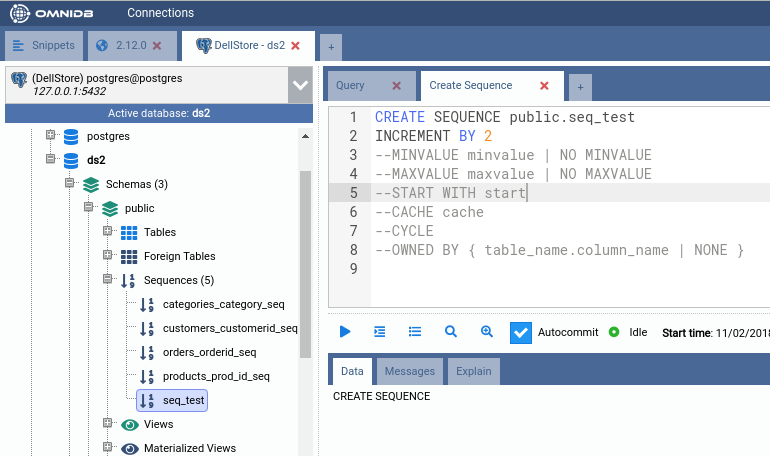The image size is (770, 456).
Task: Expand the postgres database node
Action: point(51,136)
